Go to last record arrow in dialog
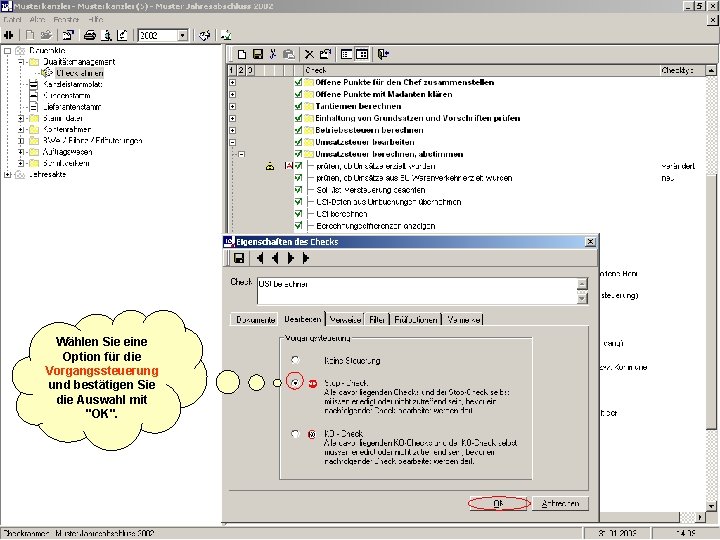The image size is (720, 540). point(306,258)
